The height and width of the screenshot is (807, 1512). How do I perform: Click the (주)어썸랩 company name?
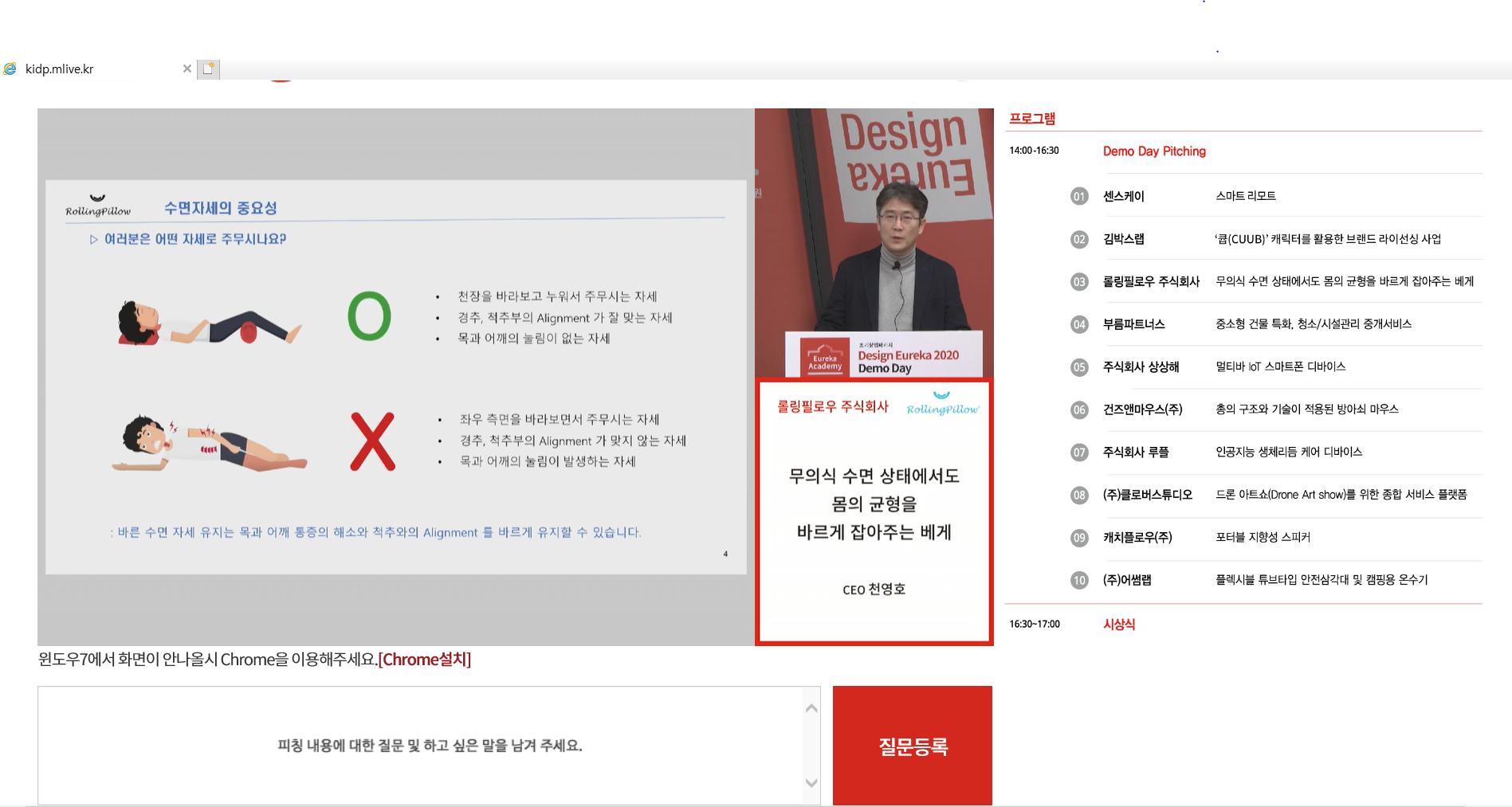(1127, 580)
